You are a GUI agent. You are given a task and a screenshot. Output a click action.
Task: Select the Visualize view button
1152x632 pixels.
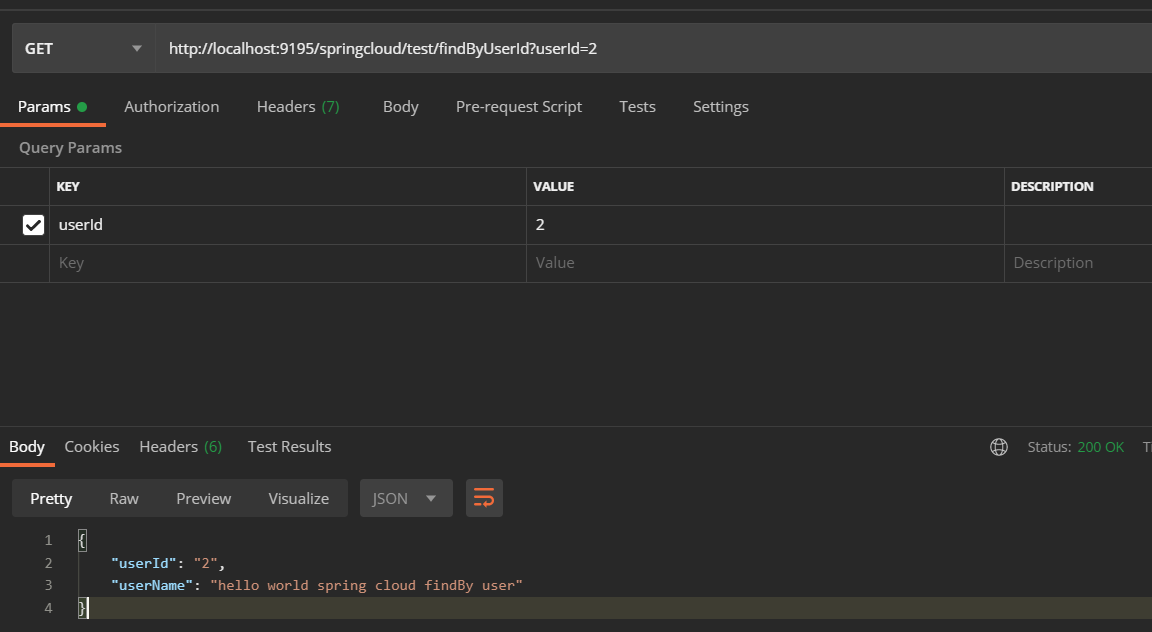(x=298, y=499)
